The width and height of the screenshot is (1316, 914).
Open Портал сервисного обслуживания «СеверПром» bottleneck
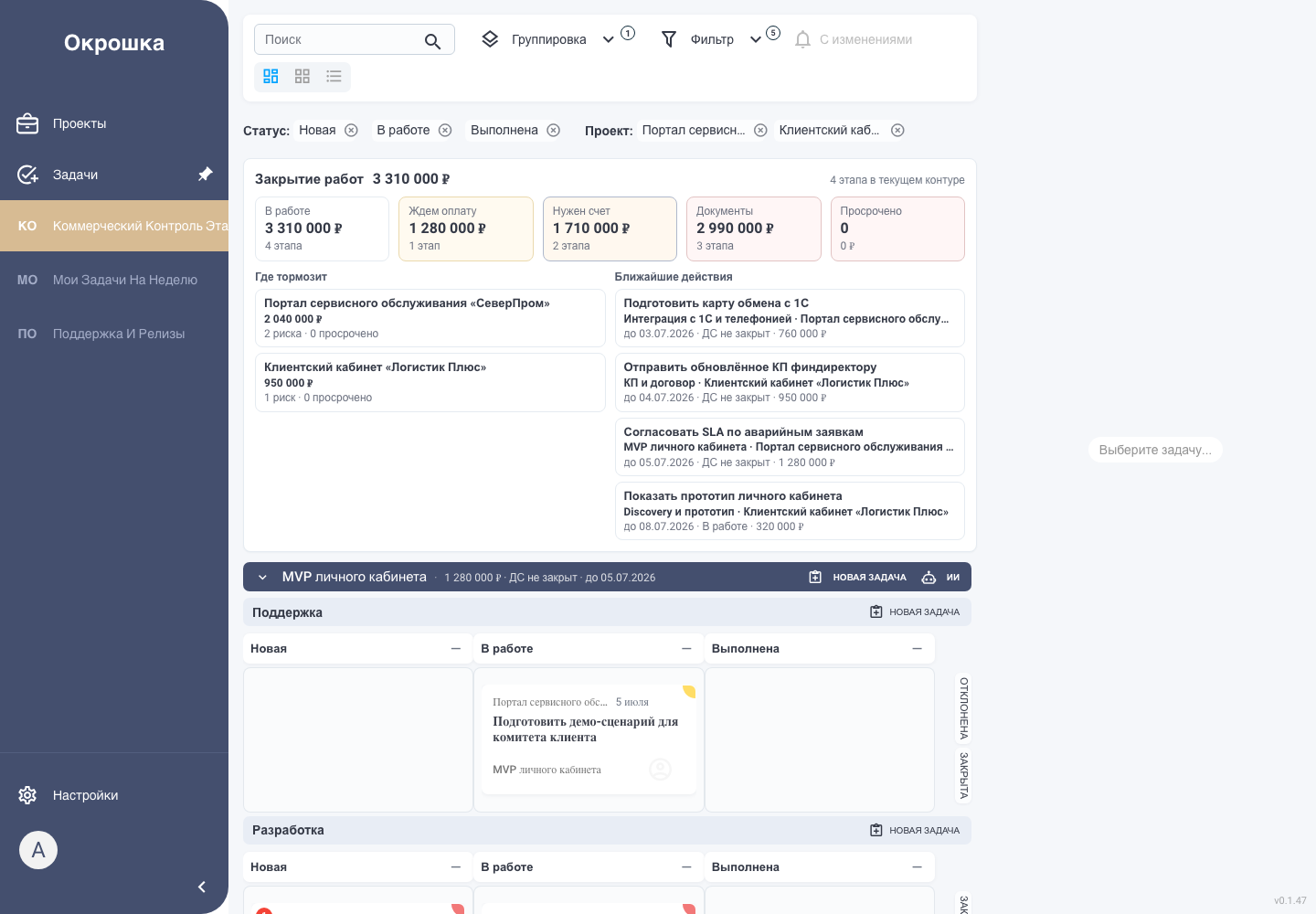click(430, 318)
